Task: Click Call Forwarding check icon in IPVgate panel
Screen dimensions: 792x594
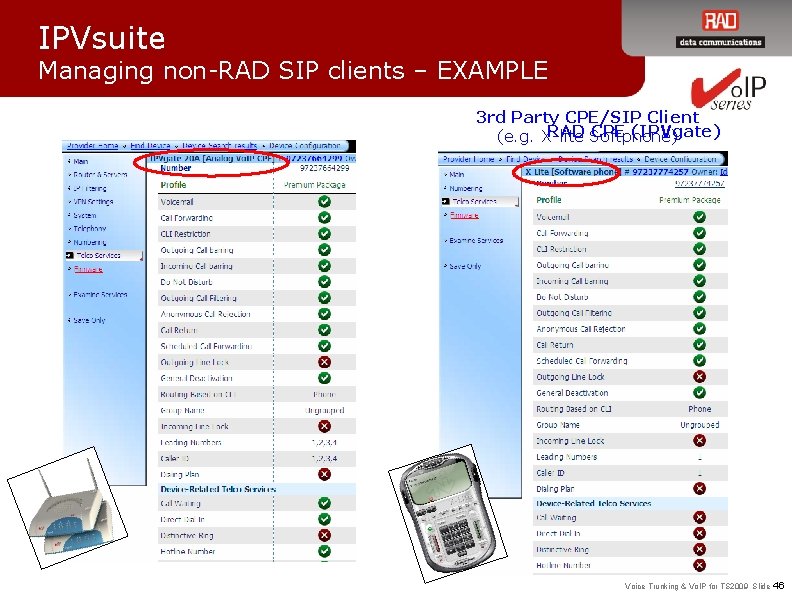Action: 324,217
